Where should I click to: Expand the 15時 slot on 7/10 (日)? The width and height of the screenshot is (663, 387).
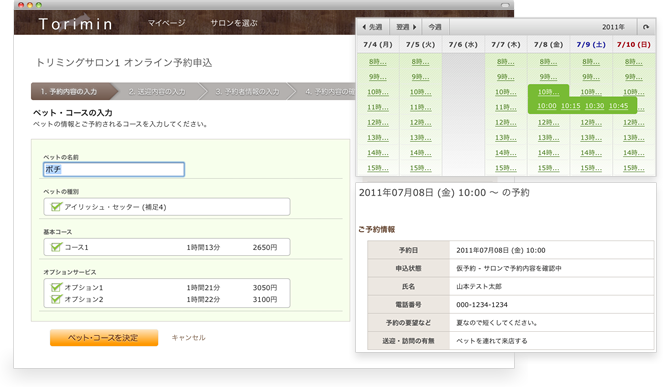(x=633, y=168)
